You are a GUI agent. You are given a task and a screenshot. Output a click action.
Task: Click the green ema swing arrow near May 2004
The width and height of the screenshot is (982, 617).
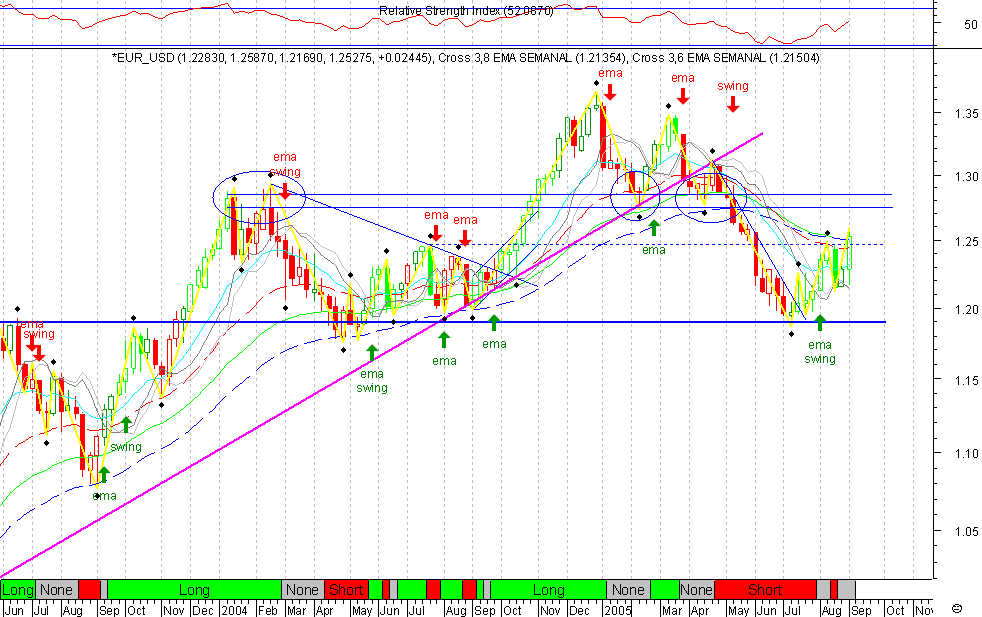372,352
